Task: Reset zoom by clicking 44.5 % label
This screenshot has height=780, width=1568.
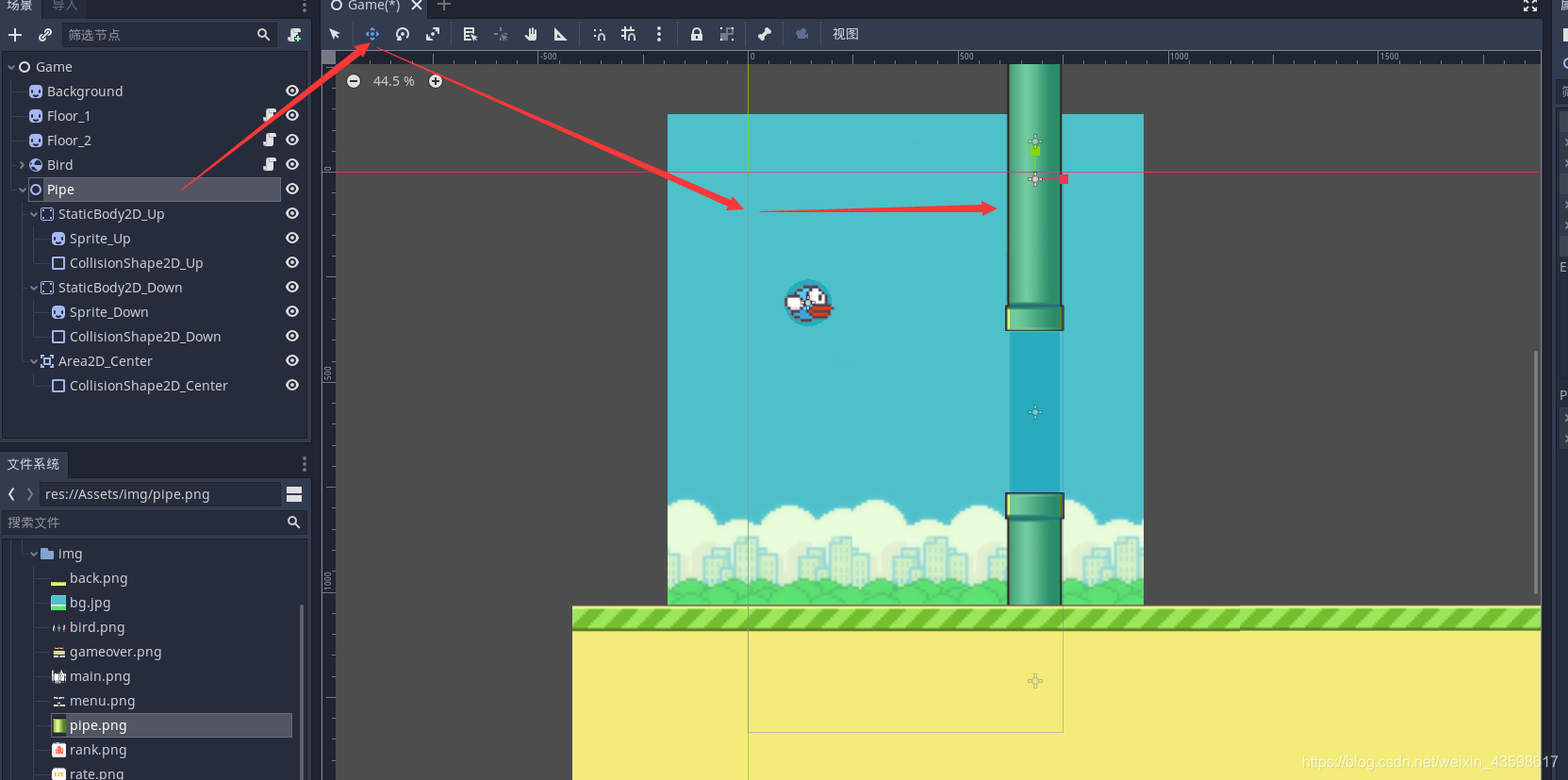Action: [394, 81]
